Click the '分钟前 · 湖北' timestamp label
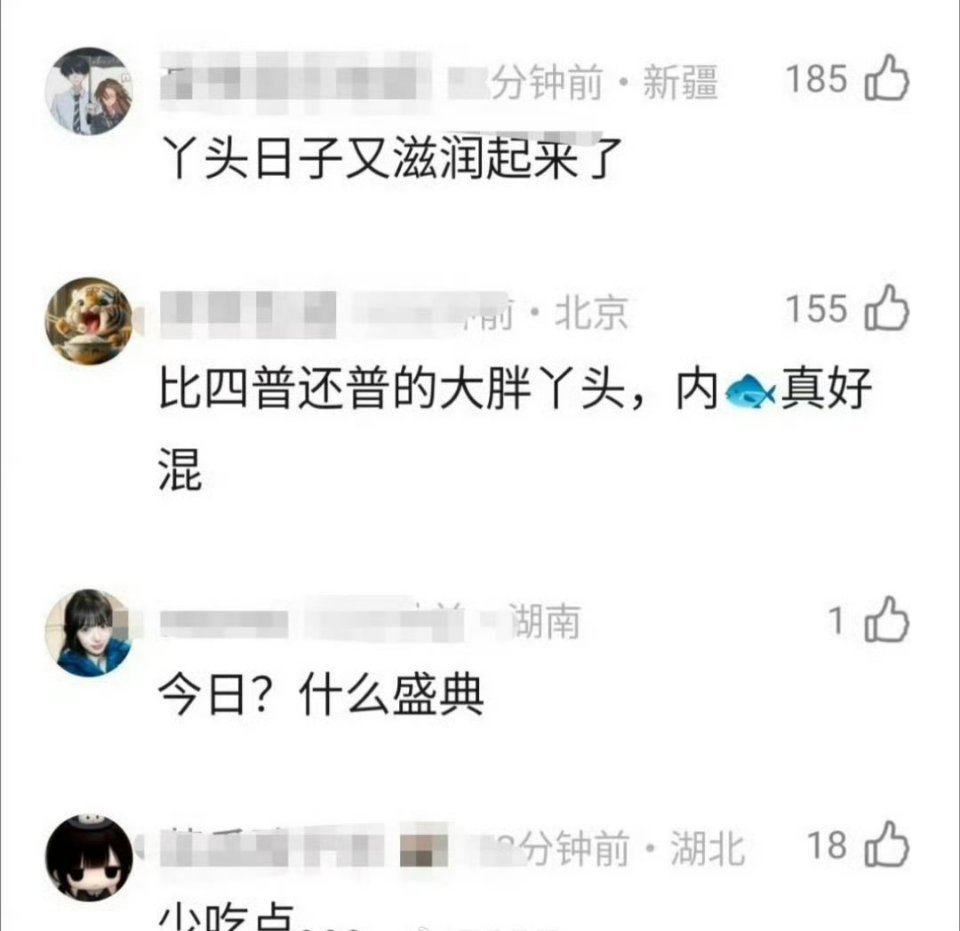 pos(632,848)
